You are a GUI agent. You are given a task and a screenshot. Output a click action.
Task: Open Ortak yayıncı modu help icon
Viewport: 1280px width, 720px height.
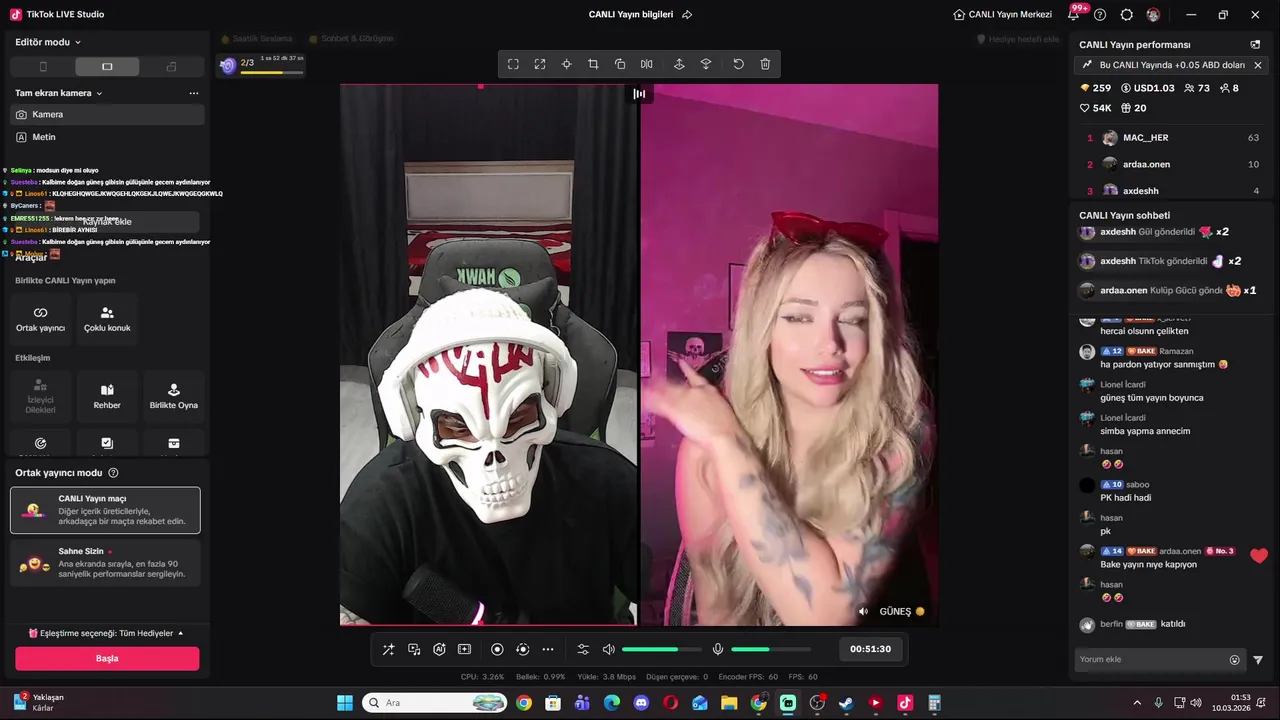pyautogui.click(x=113, y=473)
